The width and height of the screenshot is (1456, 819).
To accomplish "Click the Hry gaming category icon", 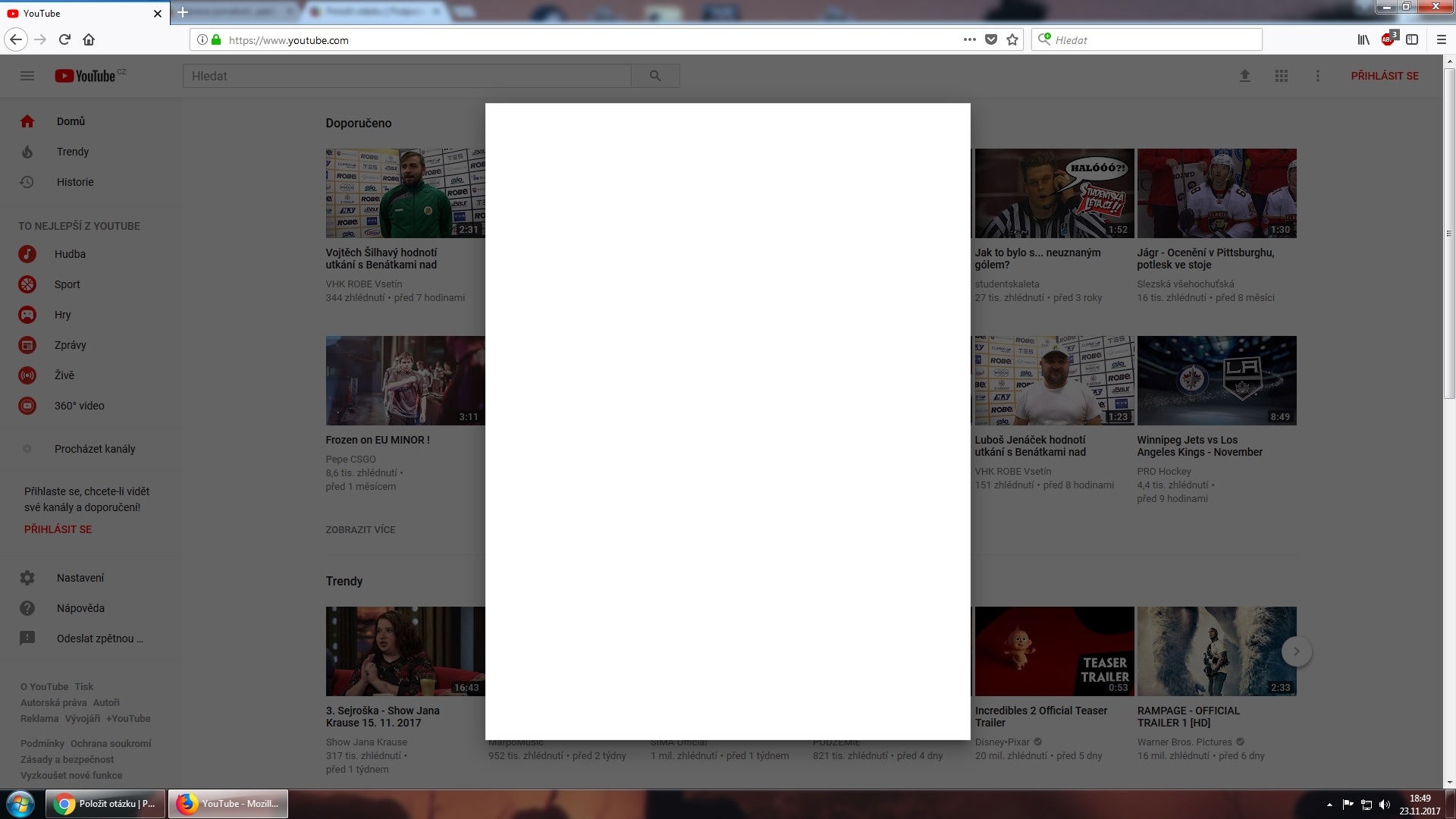I will pyautogui.click(x=27, y=315).
